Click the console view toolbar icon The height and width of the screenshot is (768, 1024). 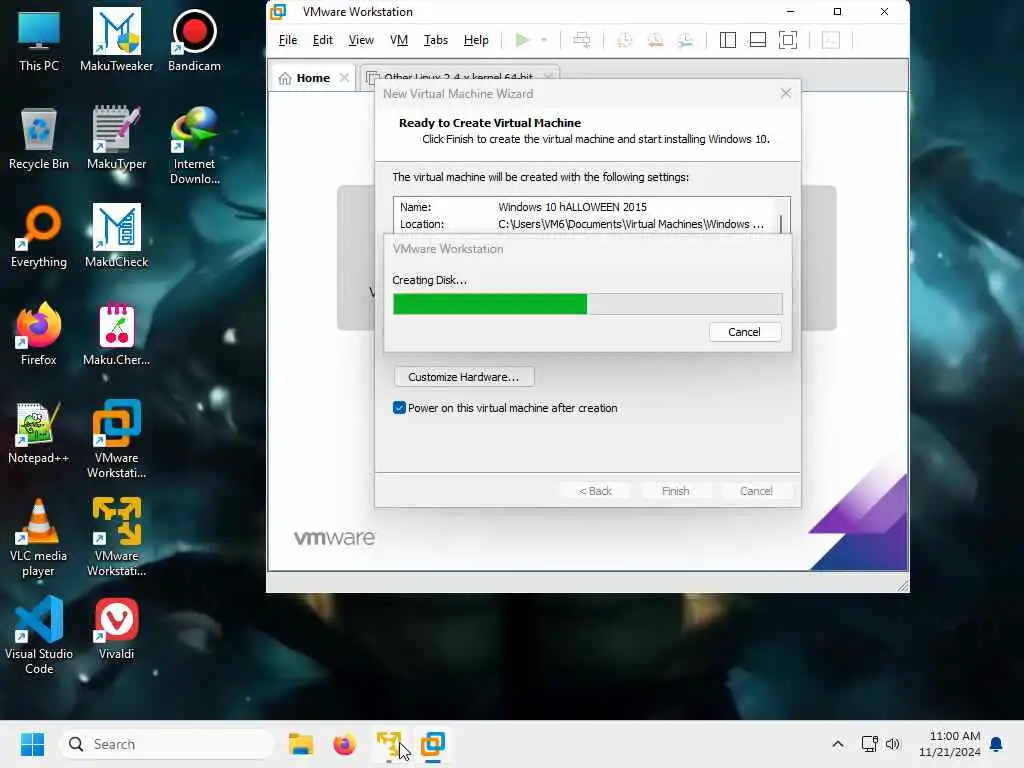(831, 40)
